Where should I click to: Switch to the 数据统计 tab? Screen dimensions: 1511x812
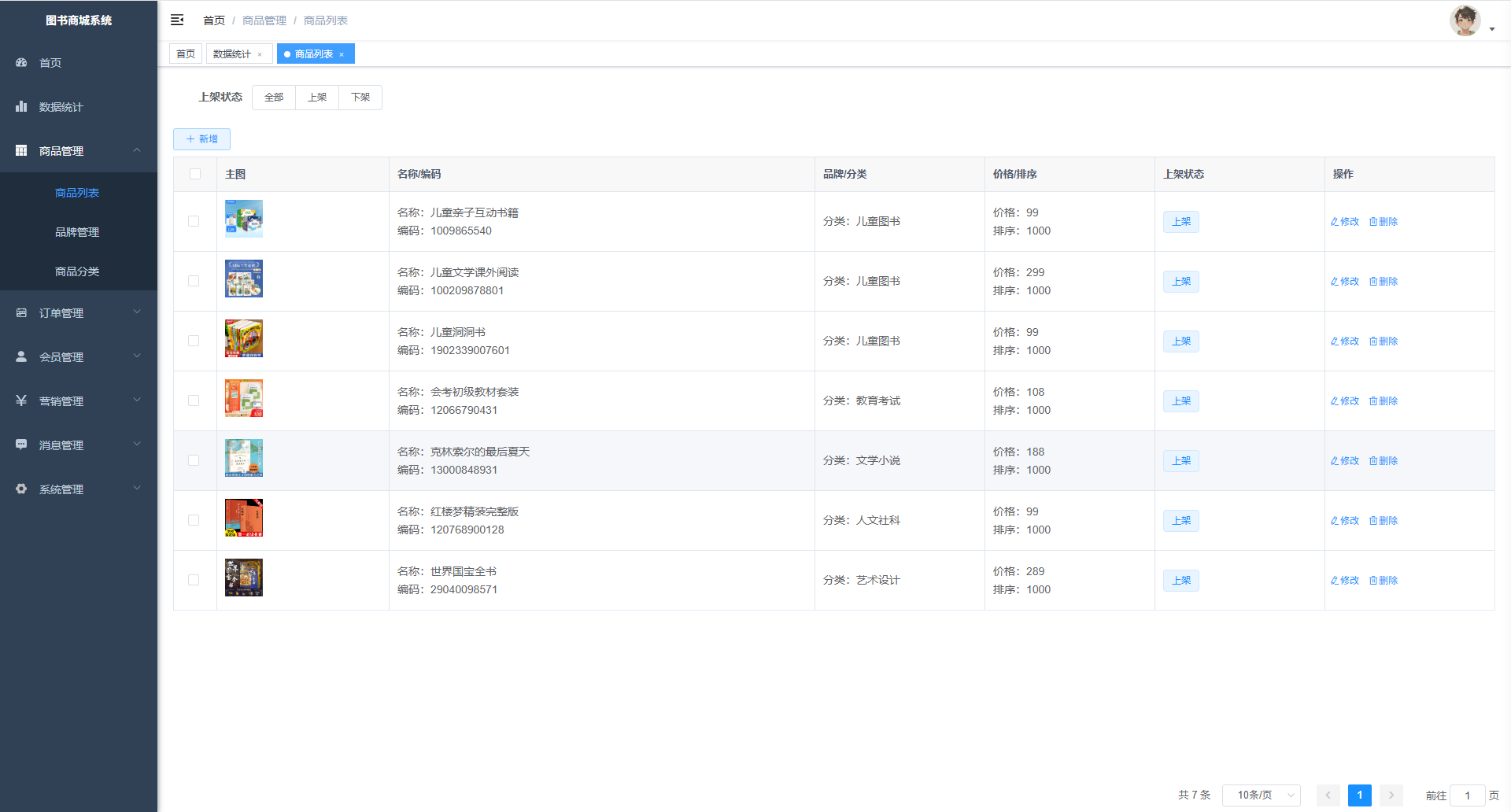tap(232, 54)
